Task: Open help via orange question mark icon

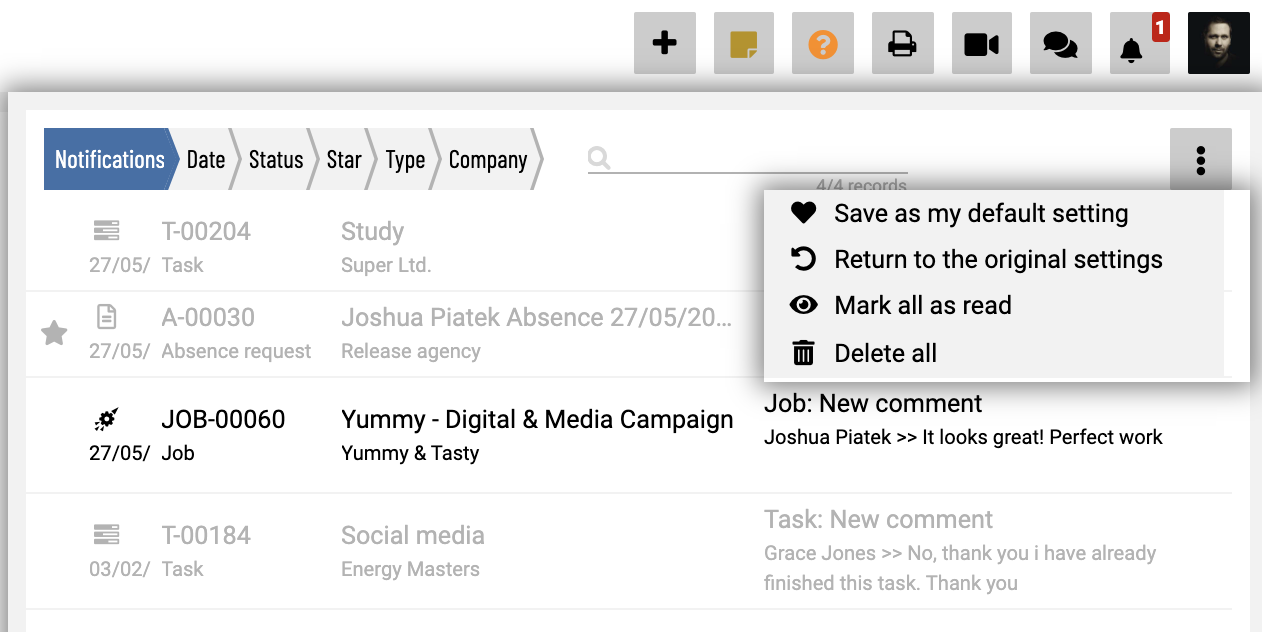Action: tap(822, 43)
